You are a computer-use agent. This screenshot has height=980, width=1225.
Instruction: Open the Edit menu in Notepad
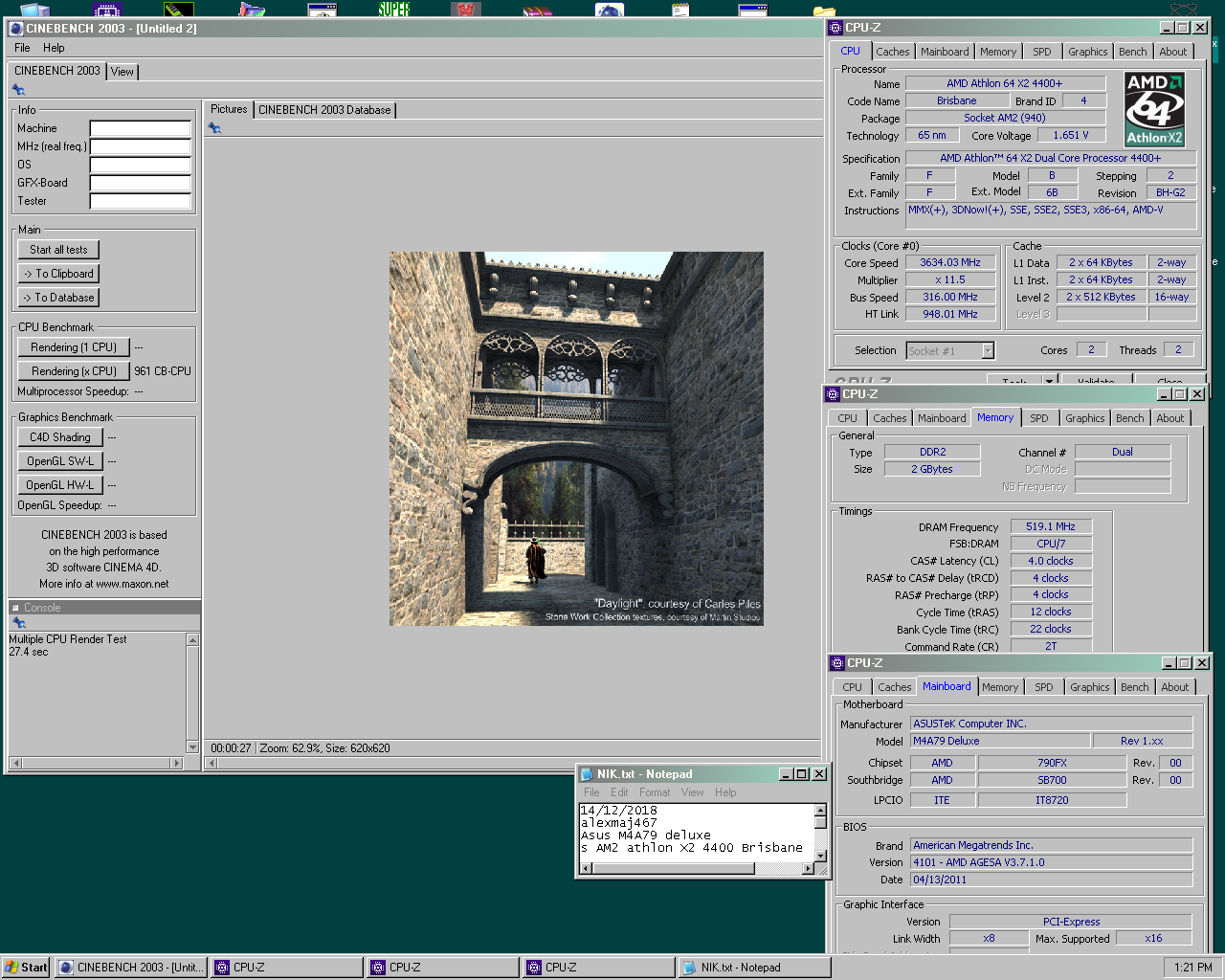tap(619, 792)
